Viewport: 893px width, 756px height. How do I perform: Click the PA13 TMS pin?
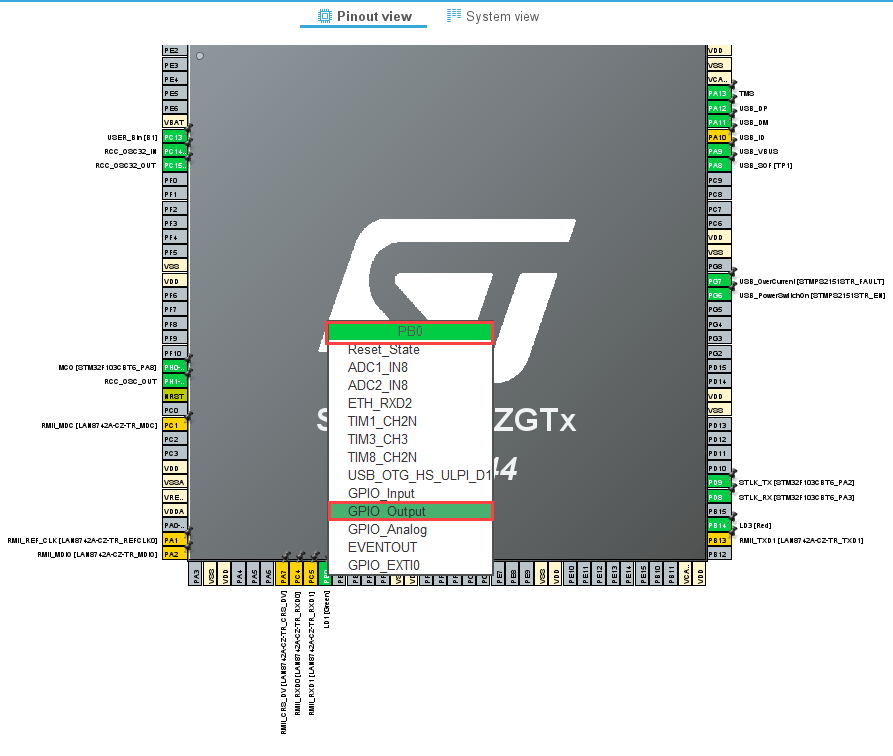click(x=718, y=93)
